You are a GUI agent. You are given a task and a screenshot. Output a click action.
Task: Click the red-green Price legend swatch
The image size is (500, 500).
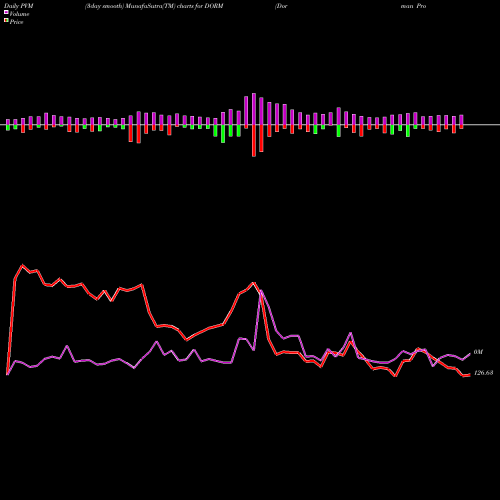tap(6, 21)
